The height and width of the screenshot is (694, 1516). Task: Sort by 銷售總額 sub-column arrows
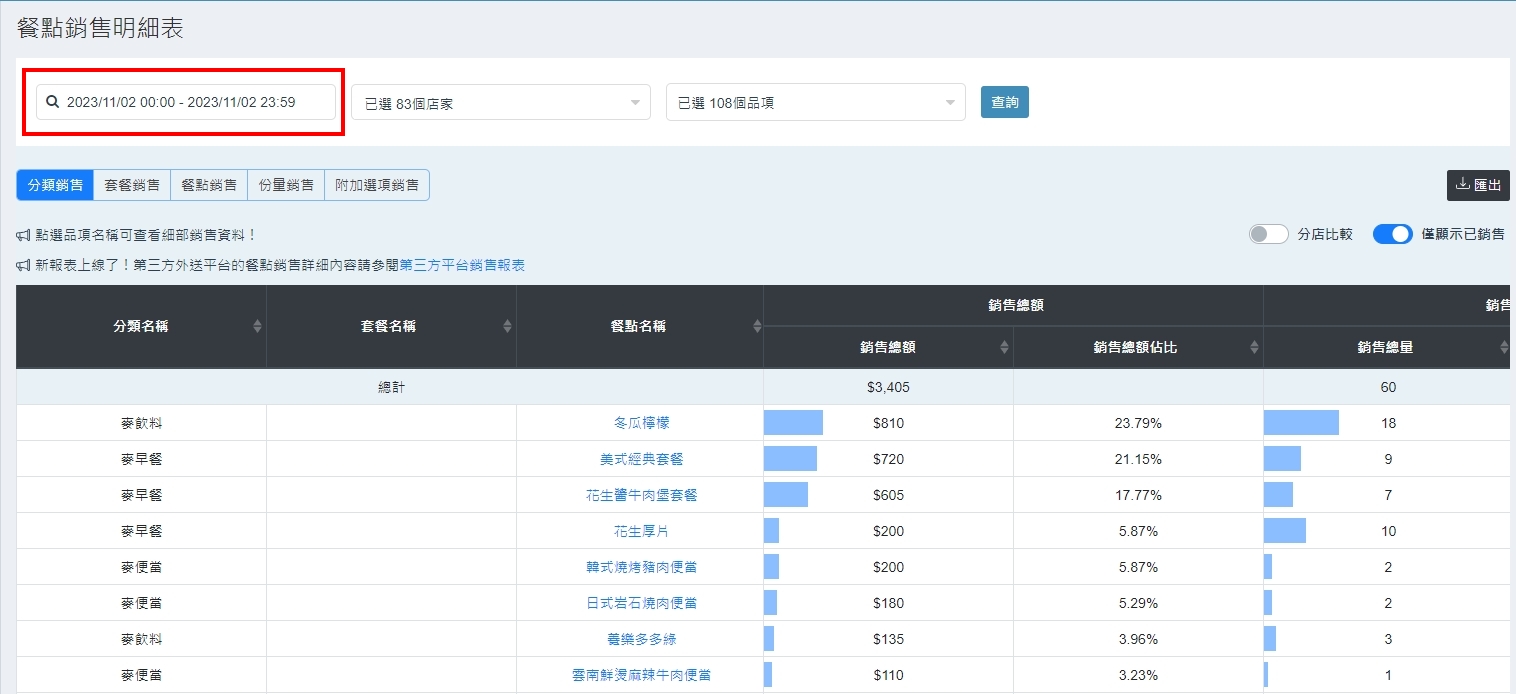(x=1004, y=348)
